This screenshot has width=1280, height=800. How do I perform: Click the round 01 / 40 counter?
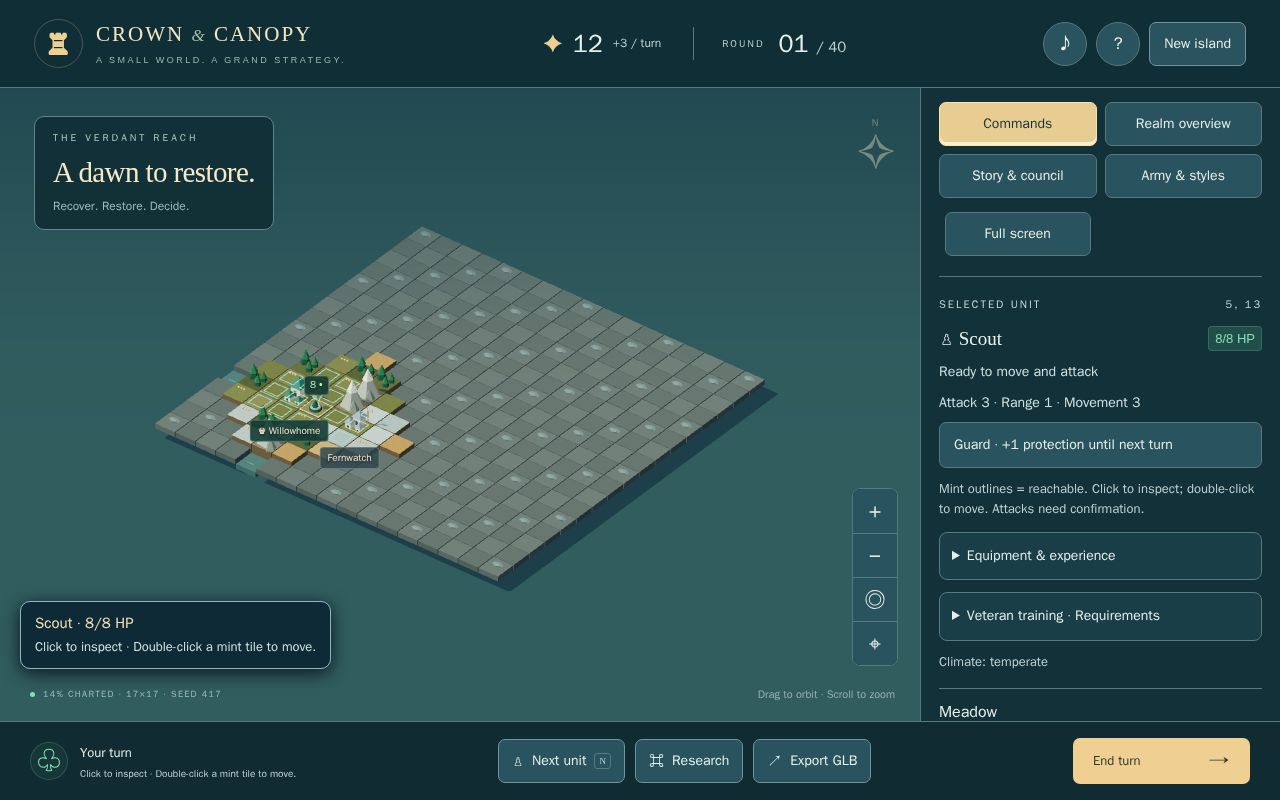coord(812,45)
